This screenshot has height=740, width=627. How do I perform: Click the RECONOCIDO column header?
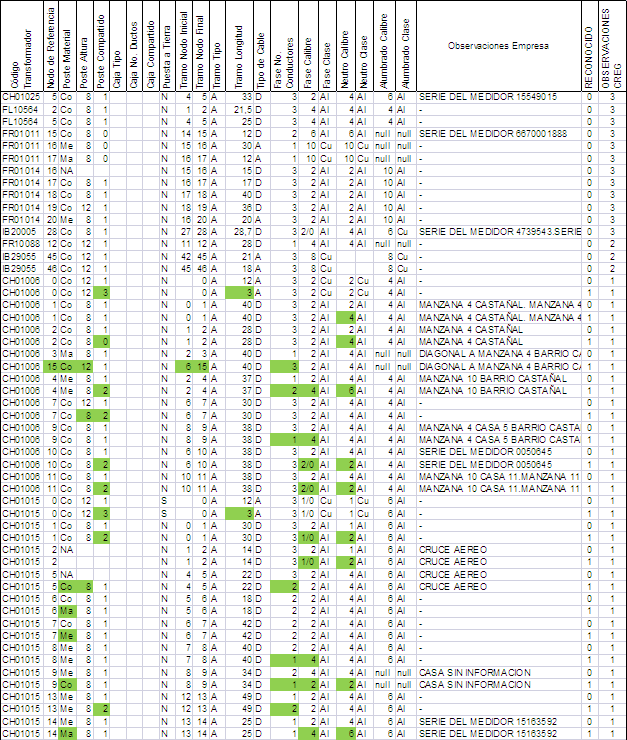[x=589, y=46]
